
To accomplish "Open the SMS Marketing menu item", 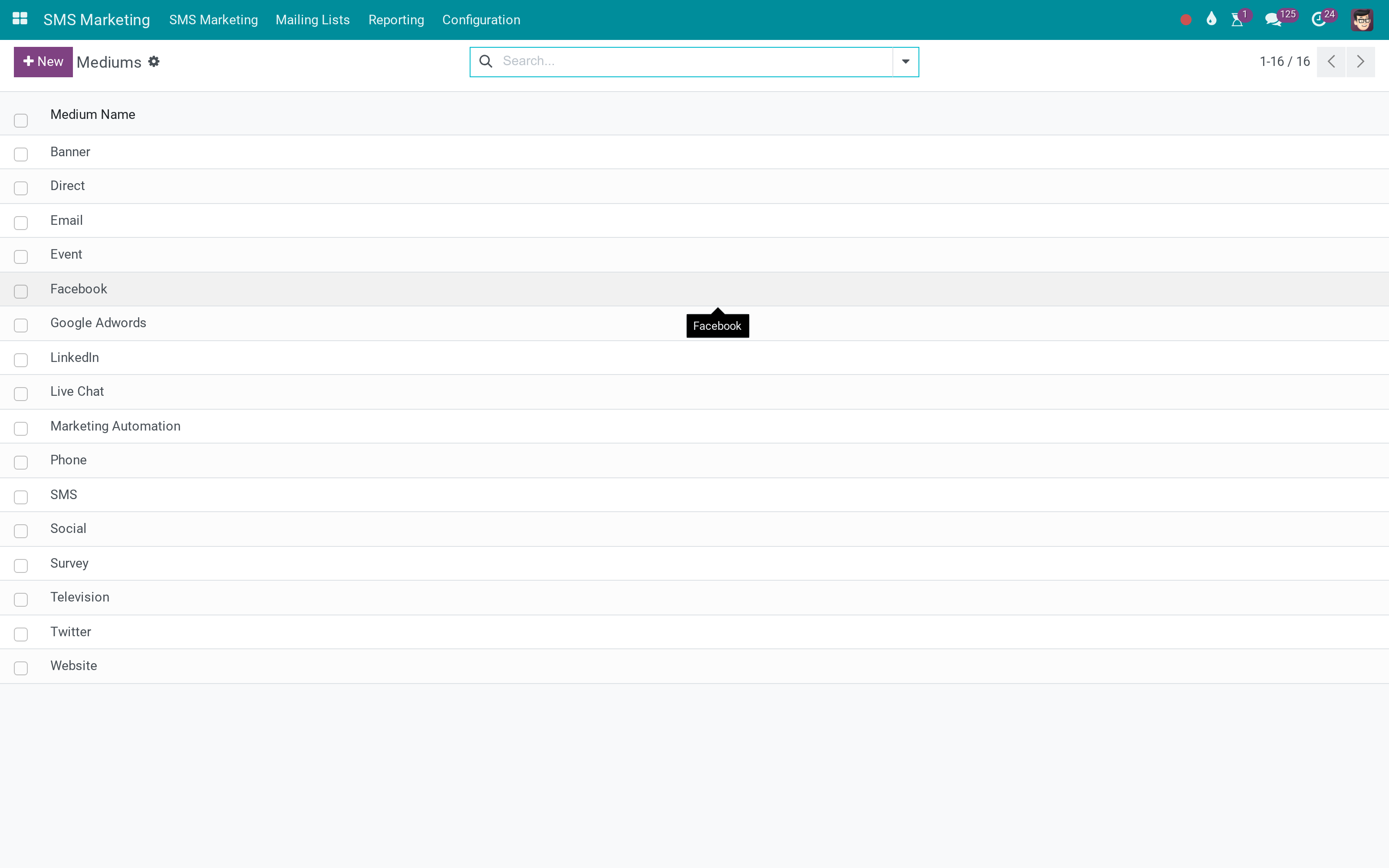I will click(214, 20).
